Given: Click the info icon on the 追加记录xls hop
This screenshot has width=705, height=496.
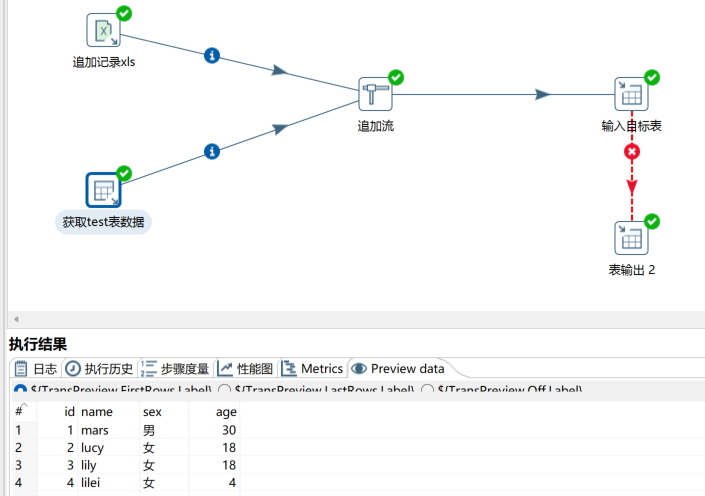Looking at the screenshot, I should tap(211, 55).
